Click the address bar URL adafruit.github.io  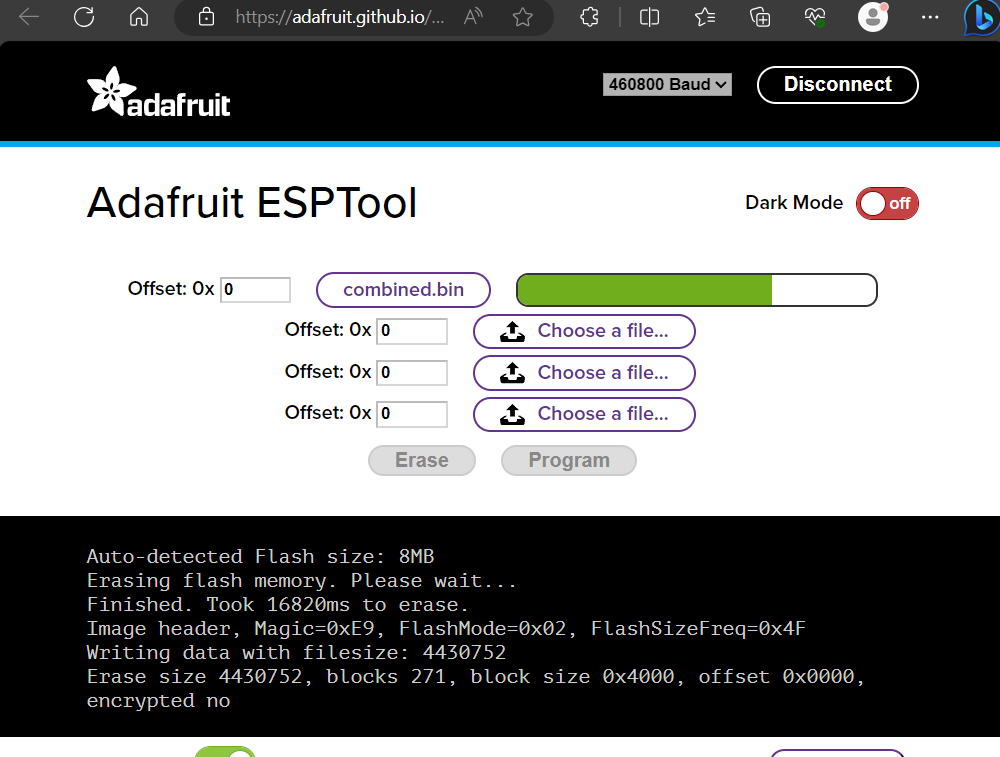click(x=339, y=17)
